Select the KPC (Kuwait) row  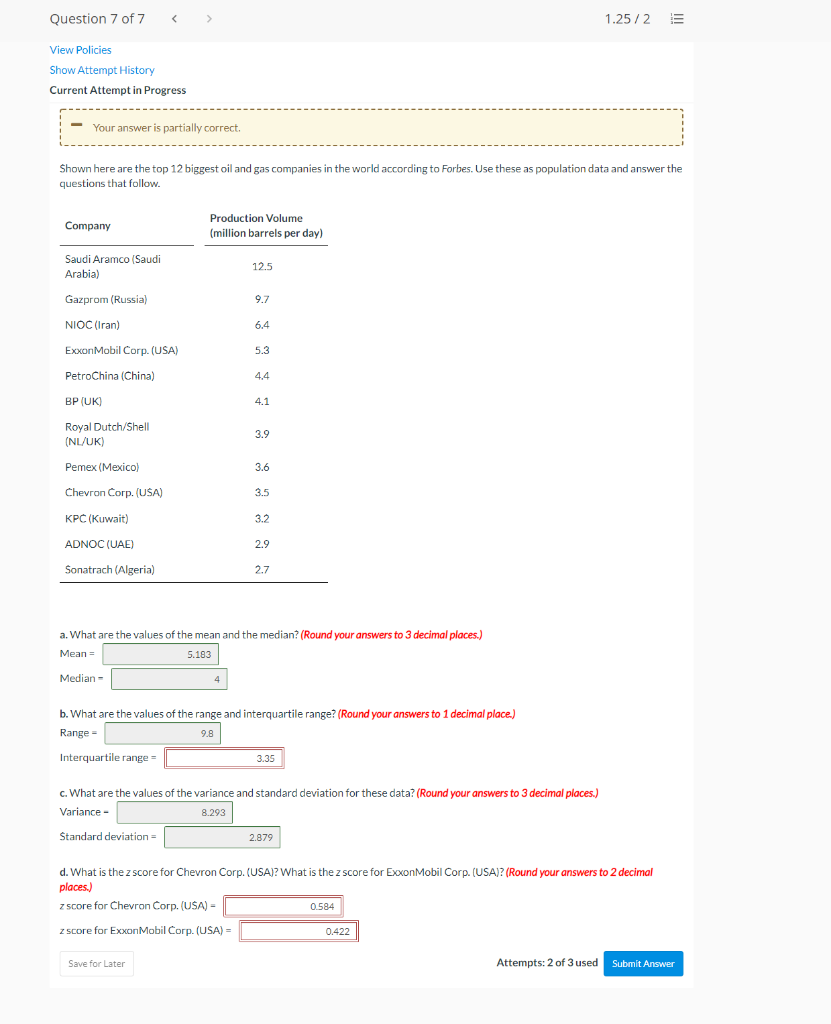[x=193, y=519]
